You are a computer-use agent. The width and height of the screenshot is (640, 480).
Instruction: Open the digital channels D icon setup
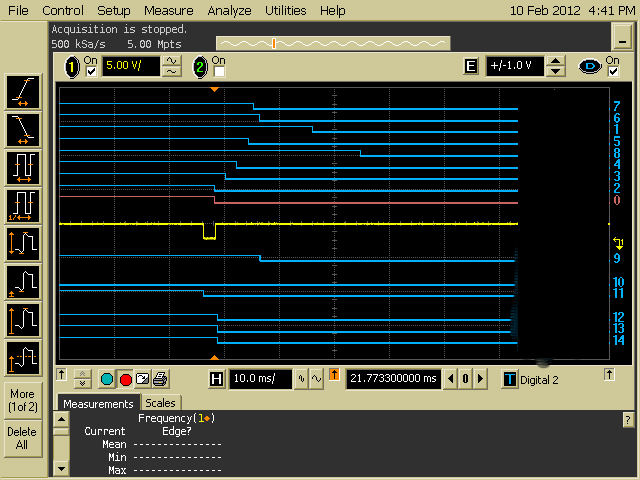[590, 66]
